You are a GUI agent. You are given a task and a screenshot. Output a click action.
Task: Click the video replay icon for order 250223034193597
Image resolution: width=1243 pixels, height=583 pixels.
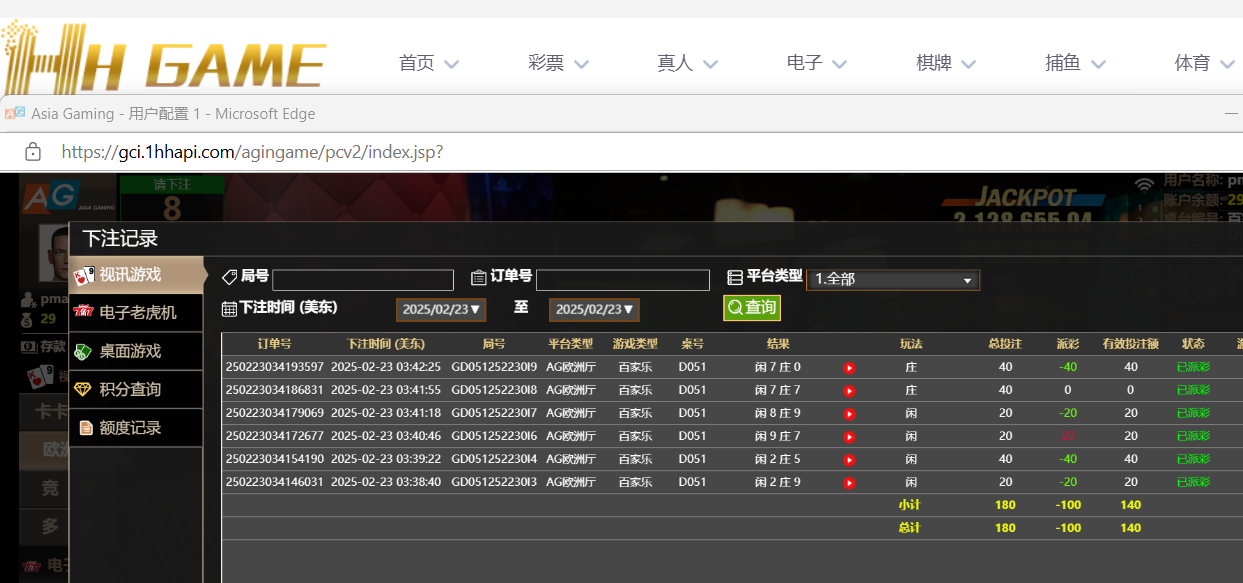click(x=849, y=368)
